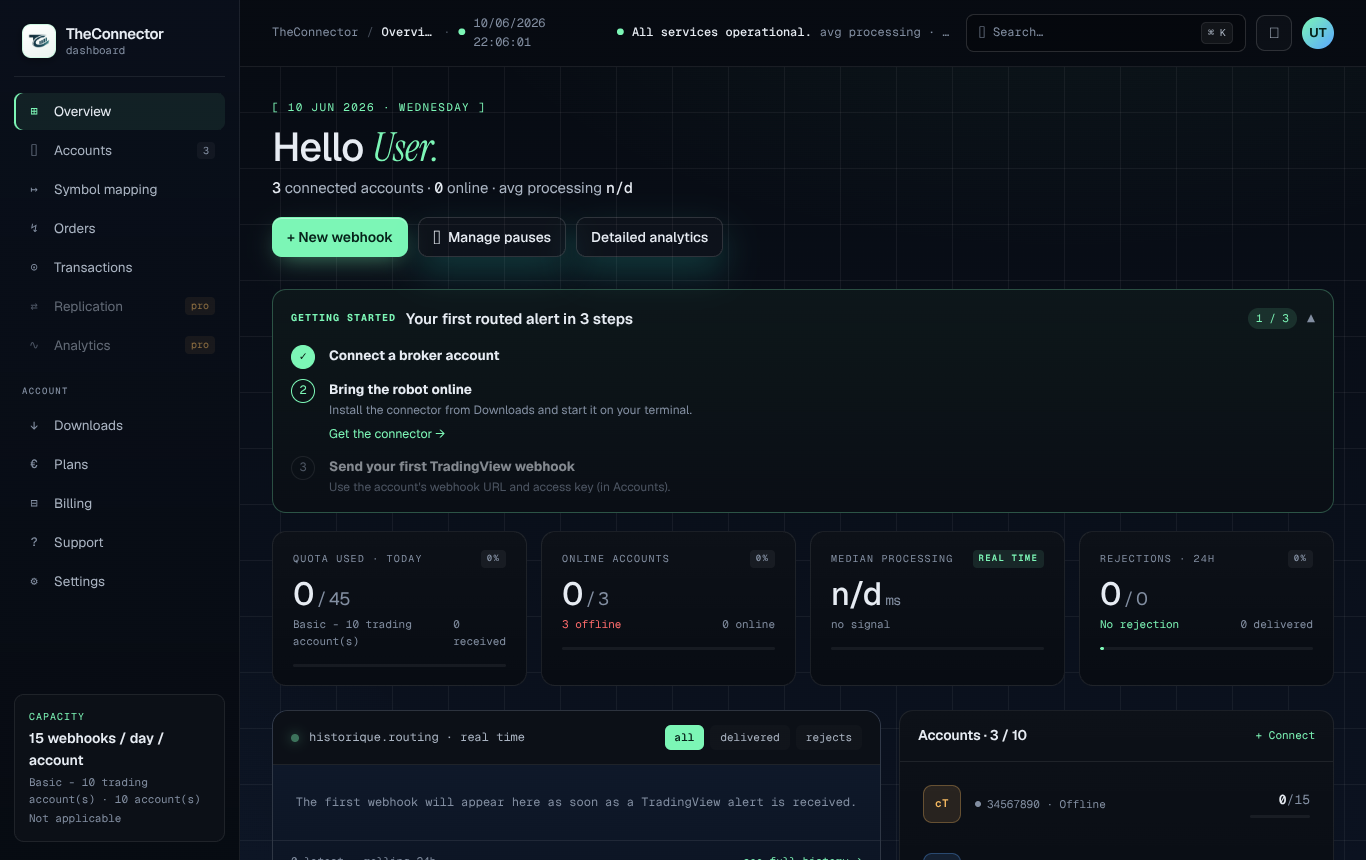Select the rejects filter tab
1366x860 pixels.
(x=829, y=737)
